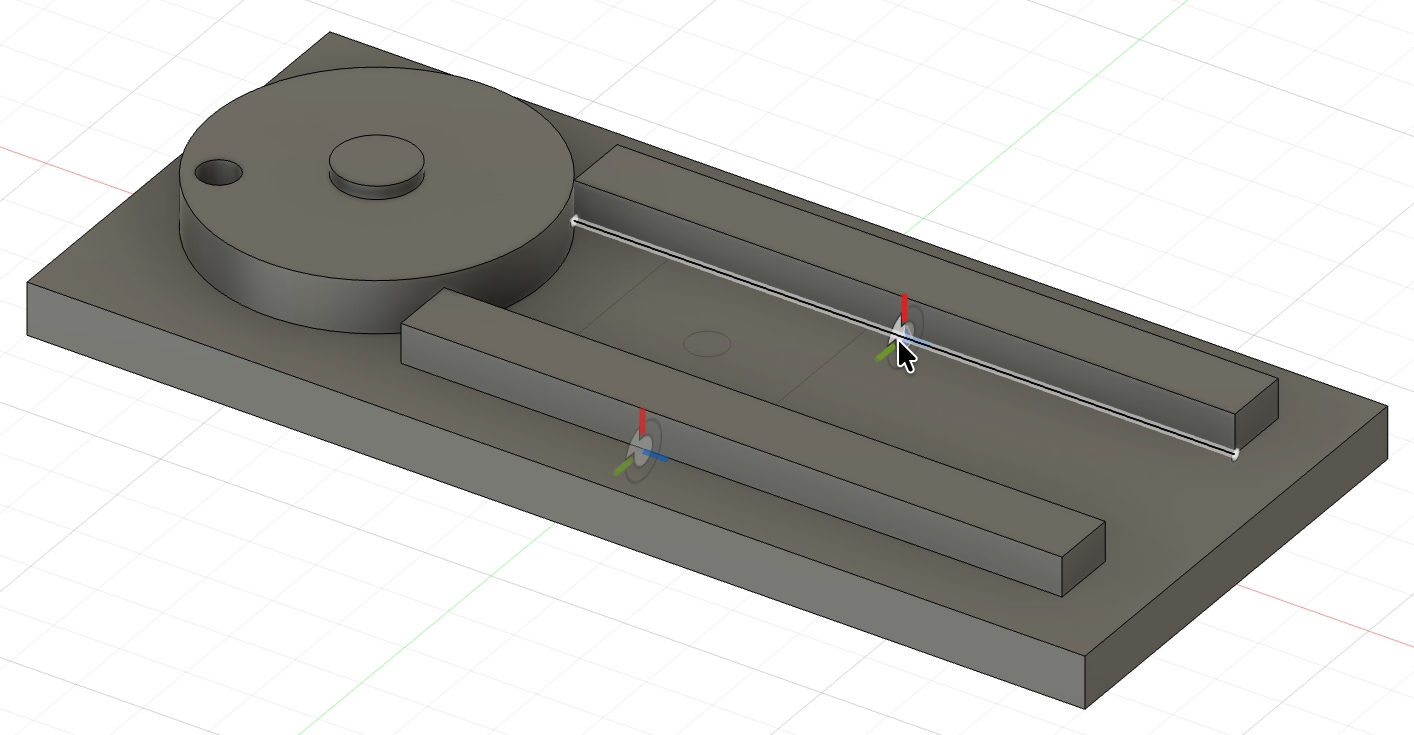Image resolution: width=1414 pixels, height=735 pixels.
Task: Select the sketch circle between the two rails
Action: pyautogui.click(x=707, y=343)
